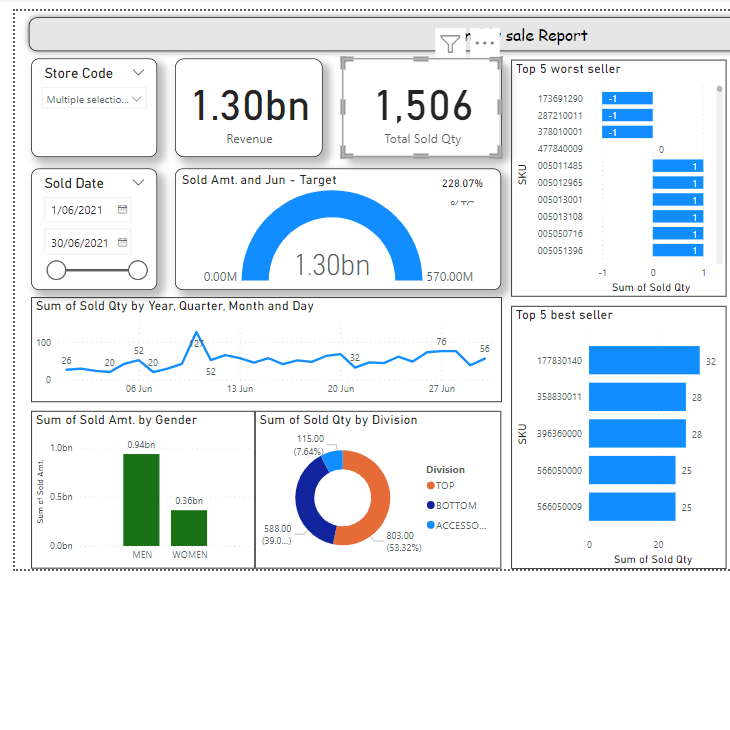Open calendar picker for end date 30/06/2021
Image resolution: width=730 pixels, height=730 pixels.
coord(123,242)
